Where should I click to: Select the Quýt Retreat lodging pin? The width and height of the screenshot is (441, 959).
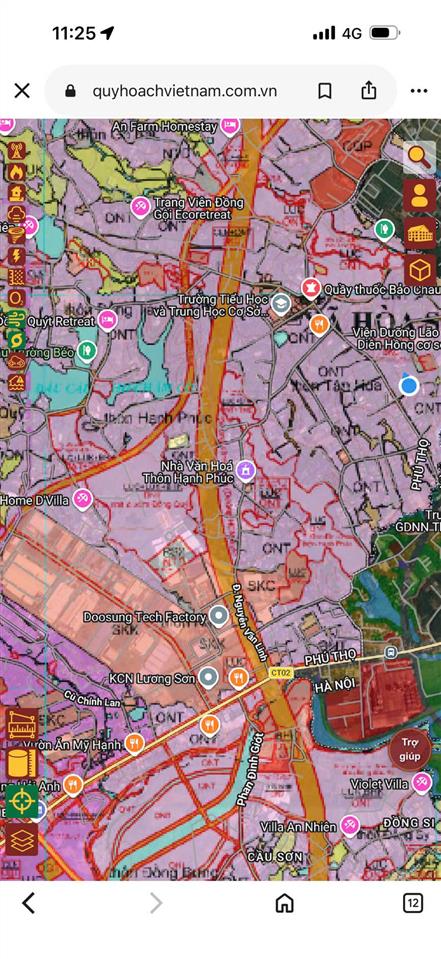108,320
